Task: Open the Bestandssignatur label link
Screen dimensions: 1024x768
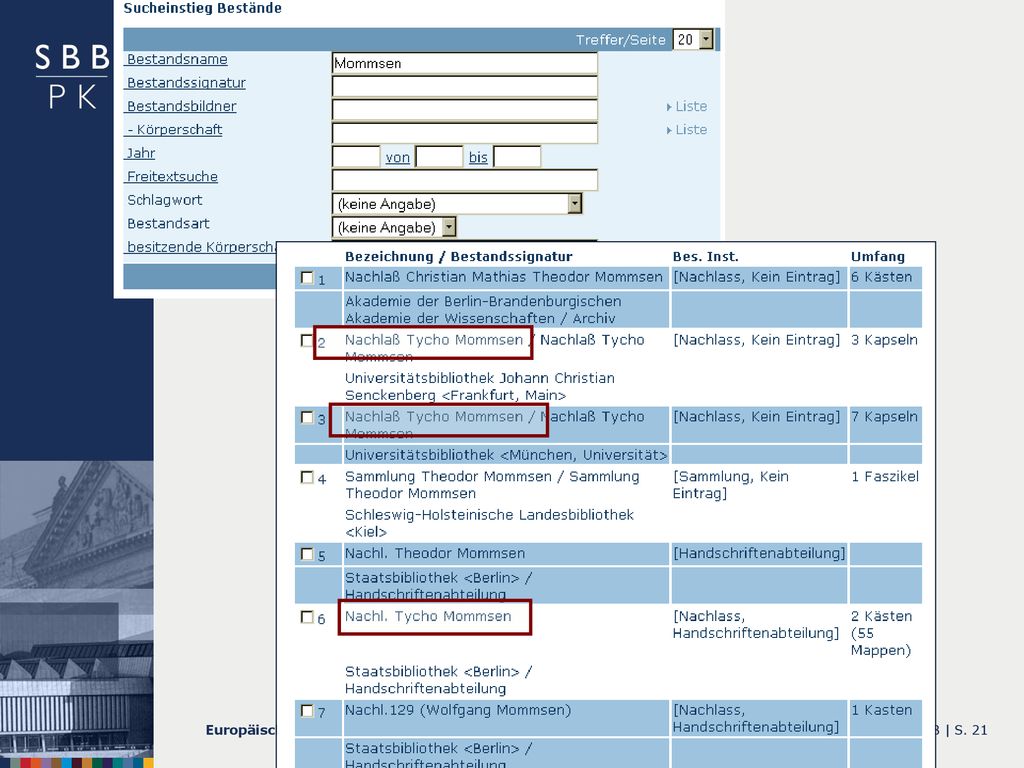Action: coord(186,83)
